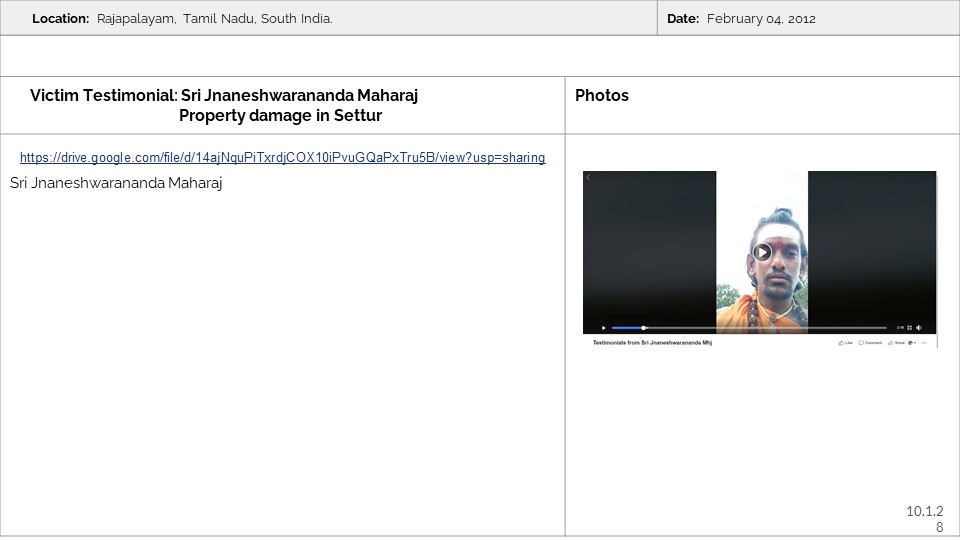
Task: Open the Google Drive sharing link
Action: (x=282, y=157)
